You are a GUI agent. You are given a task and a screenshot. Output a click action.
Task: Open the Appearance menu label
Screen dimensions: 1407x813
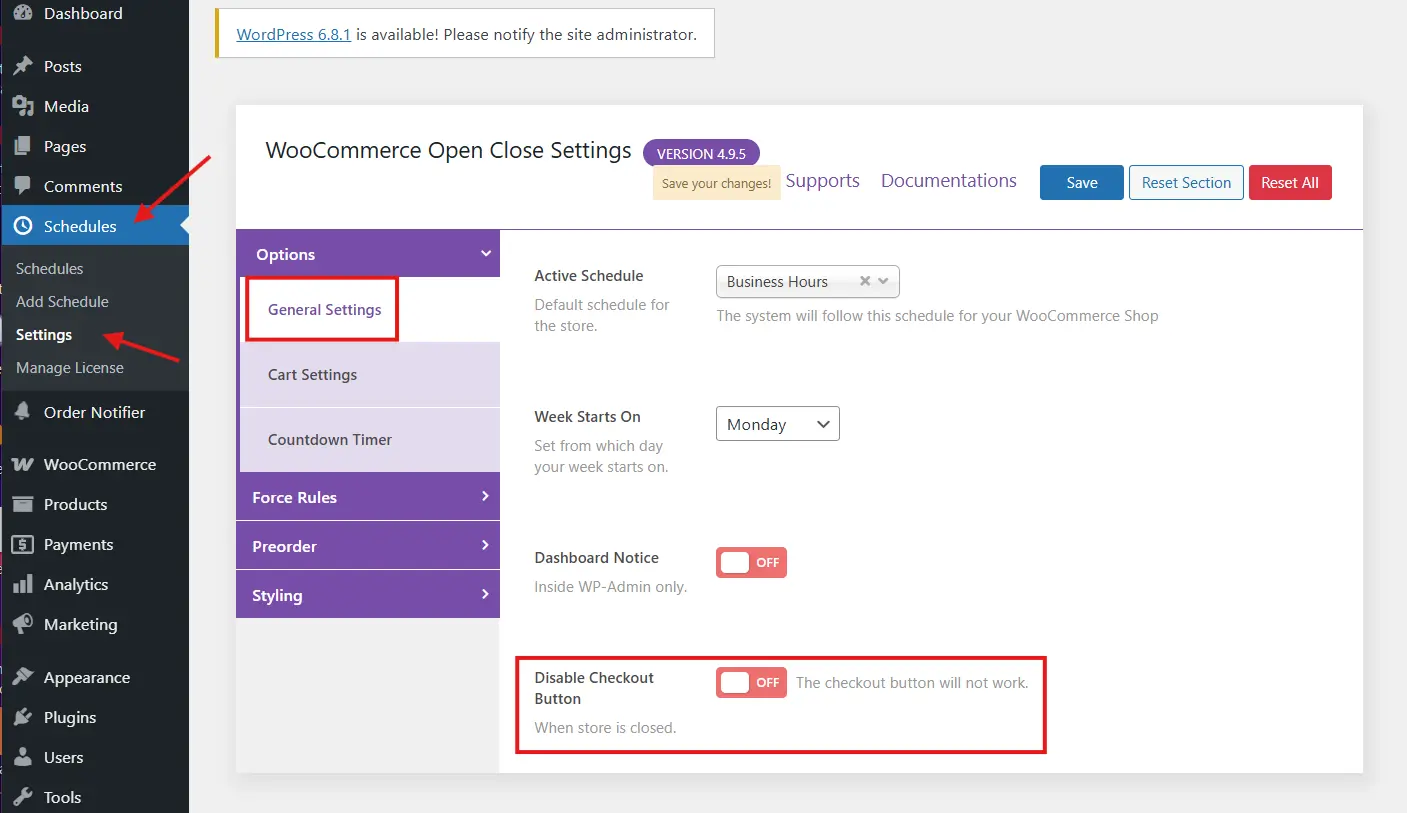click(87, 678)
